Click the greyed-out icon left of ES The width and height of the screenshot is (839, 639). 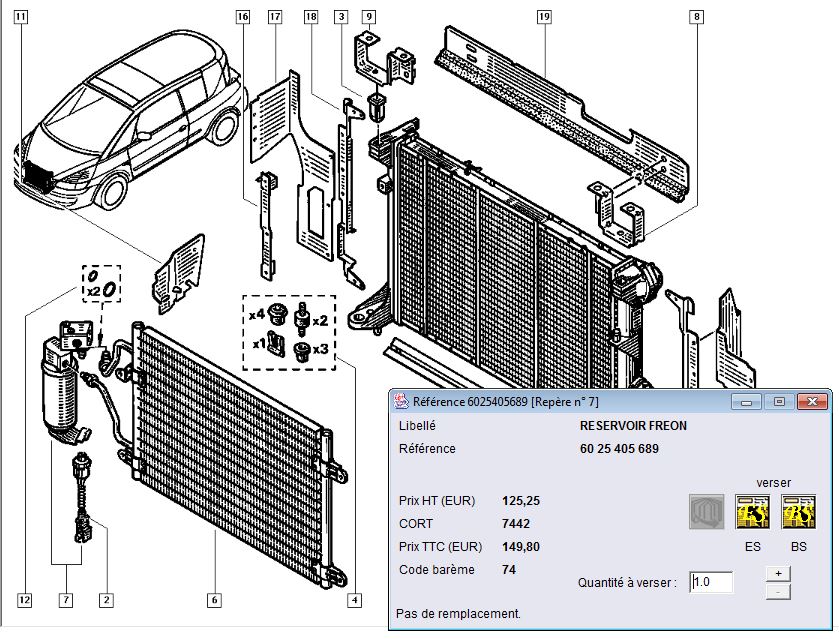click(706, 511)
